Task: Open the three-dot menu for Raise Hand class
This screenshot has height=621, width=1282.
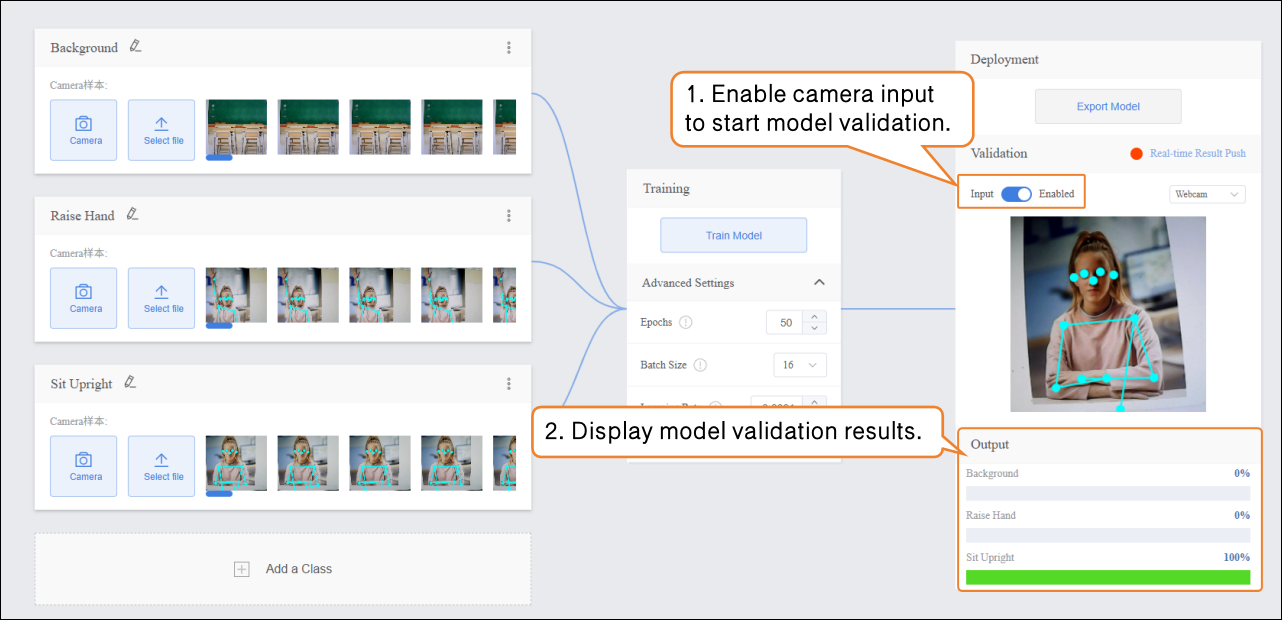Action: click(509, 215)
